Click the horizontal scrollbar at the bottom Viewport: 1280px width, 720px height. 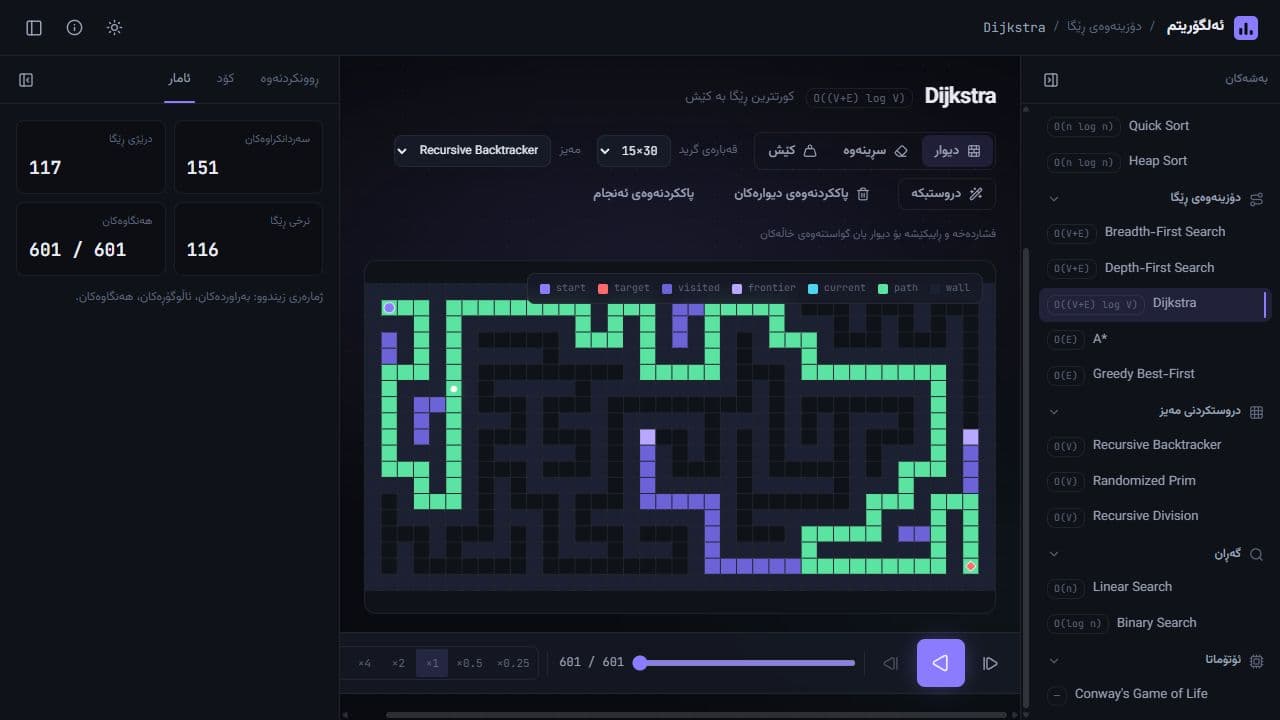696,714
